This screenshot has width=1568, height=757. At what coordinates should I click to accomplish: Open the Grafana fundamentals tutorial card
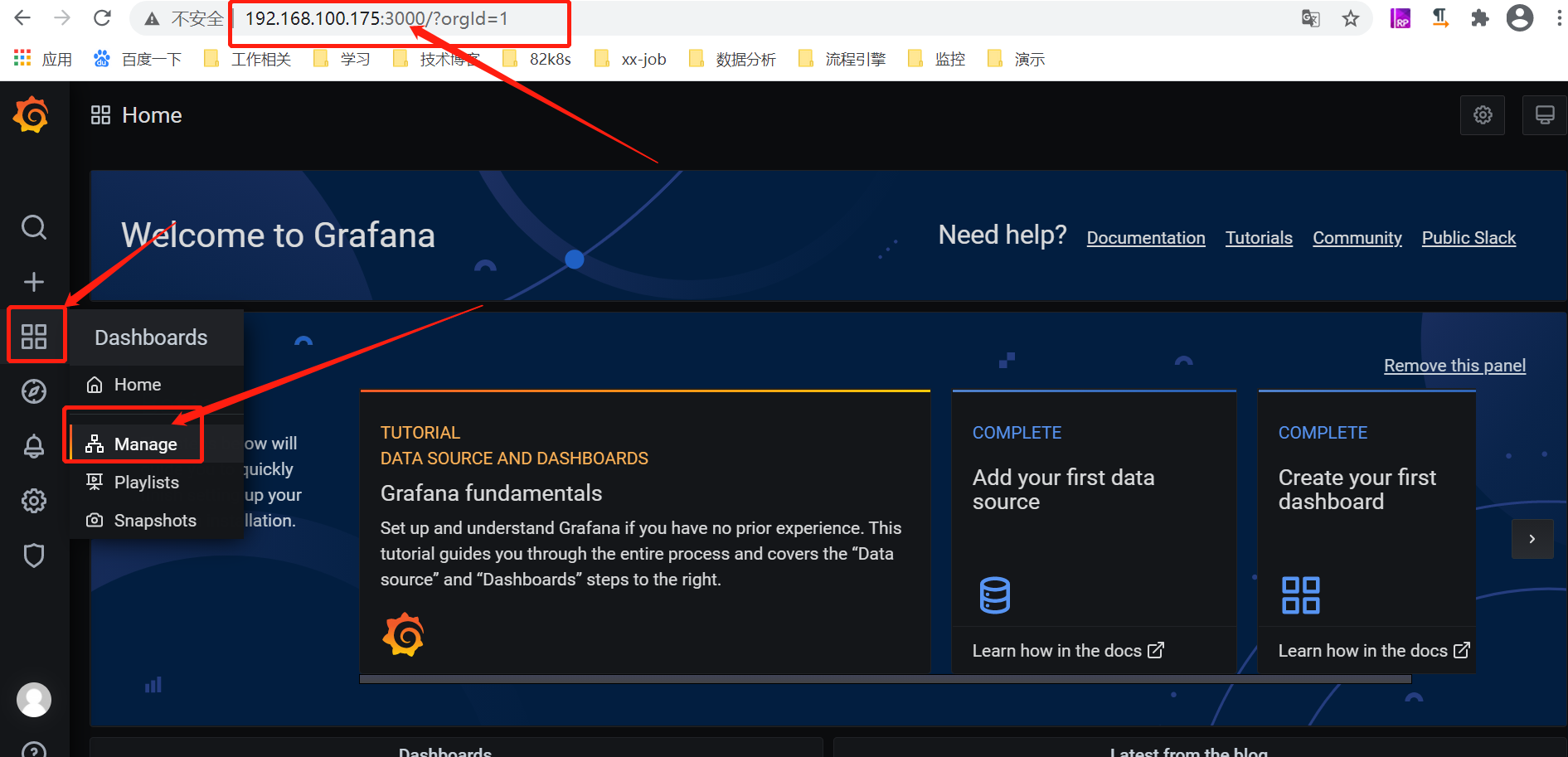coord(645,531)
